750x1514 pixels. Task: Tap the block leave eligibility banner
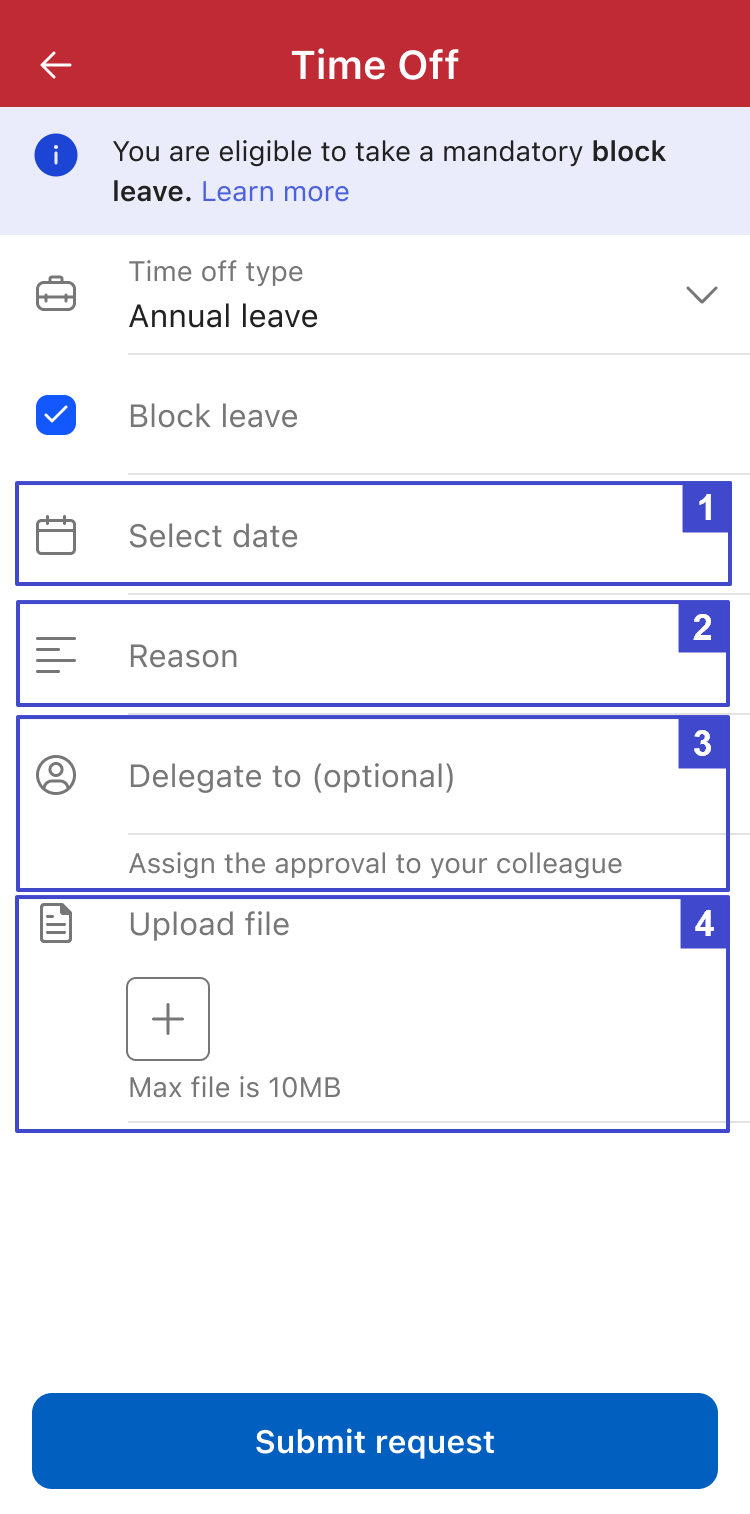pyautogui.click(x=375, y=171)
